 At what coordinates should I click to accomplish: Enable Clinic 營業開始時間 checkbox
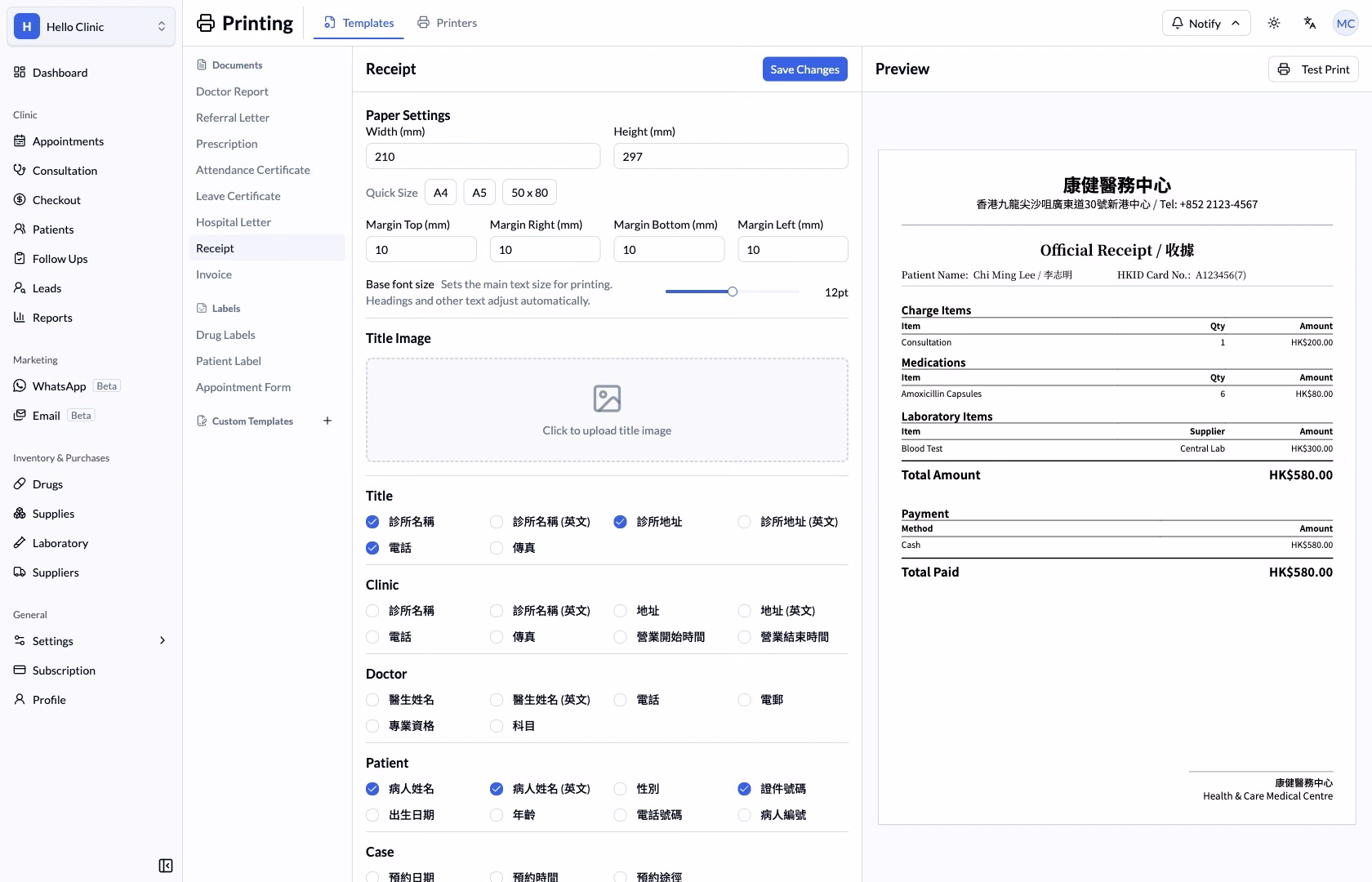(x=620, y=637)
